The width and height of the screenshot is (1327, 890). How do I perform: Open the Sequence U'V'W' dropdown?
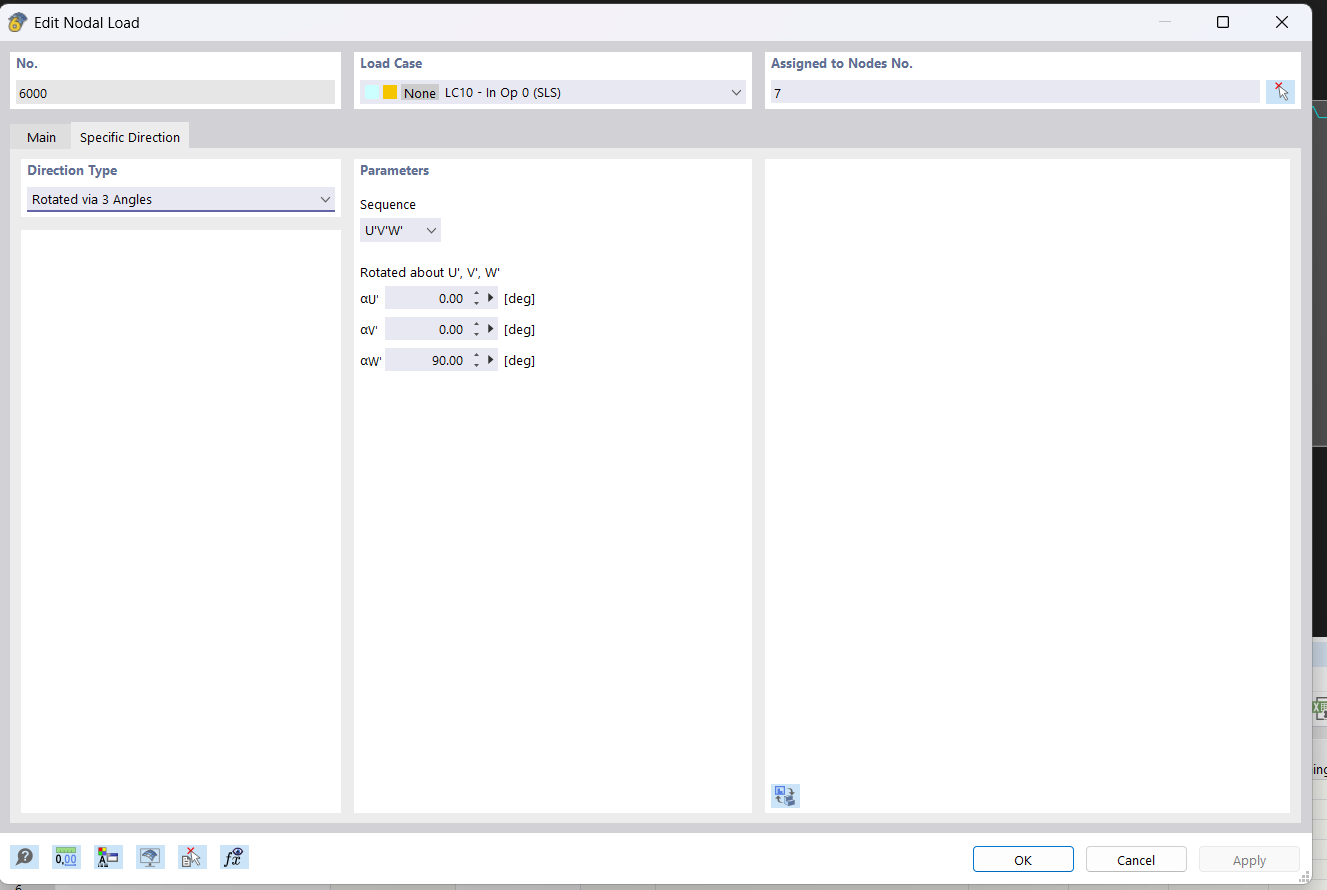click(431, 229)
